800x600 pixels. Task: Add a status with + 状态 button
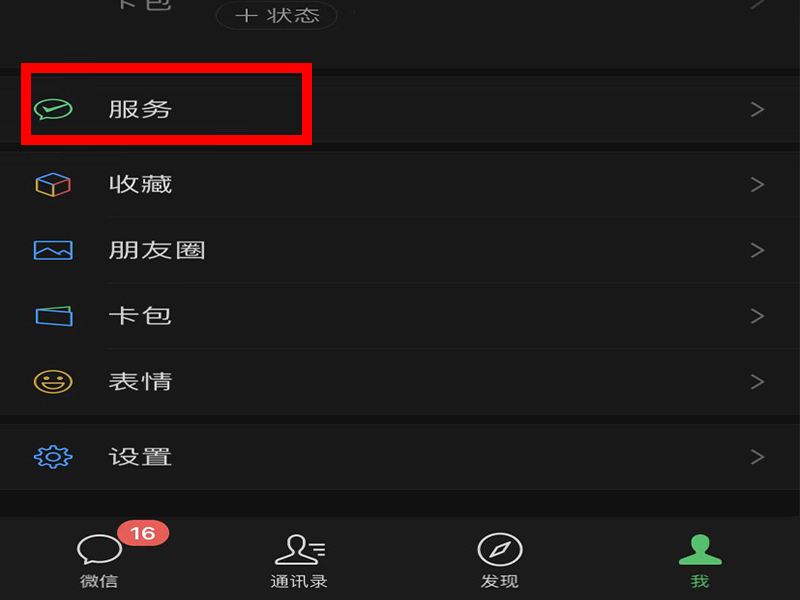(x=277, y=15)
